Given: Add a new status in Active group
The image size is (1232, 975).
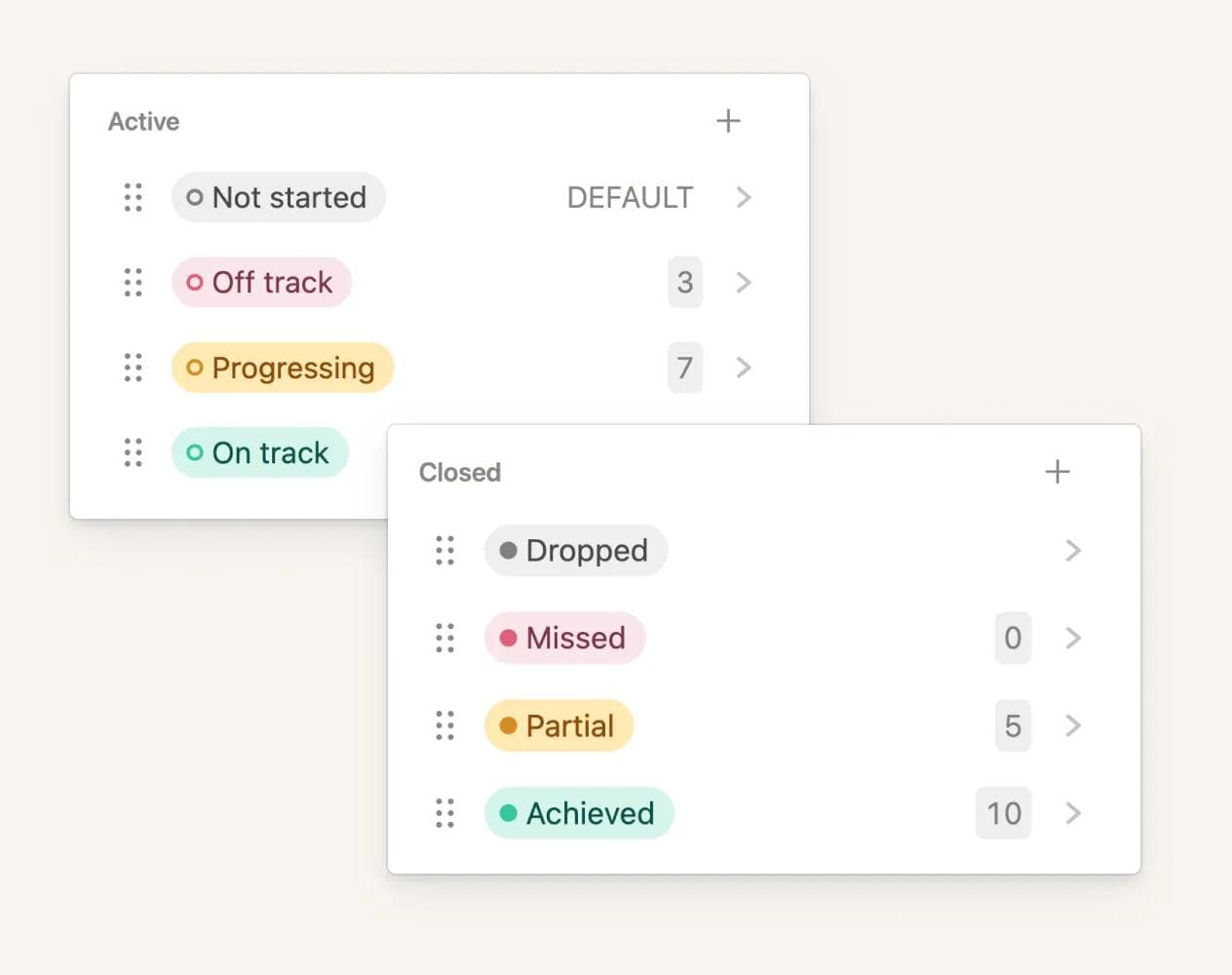Looking at the screenshot, I should (728, 121).
